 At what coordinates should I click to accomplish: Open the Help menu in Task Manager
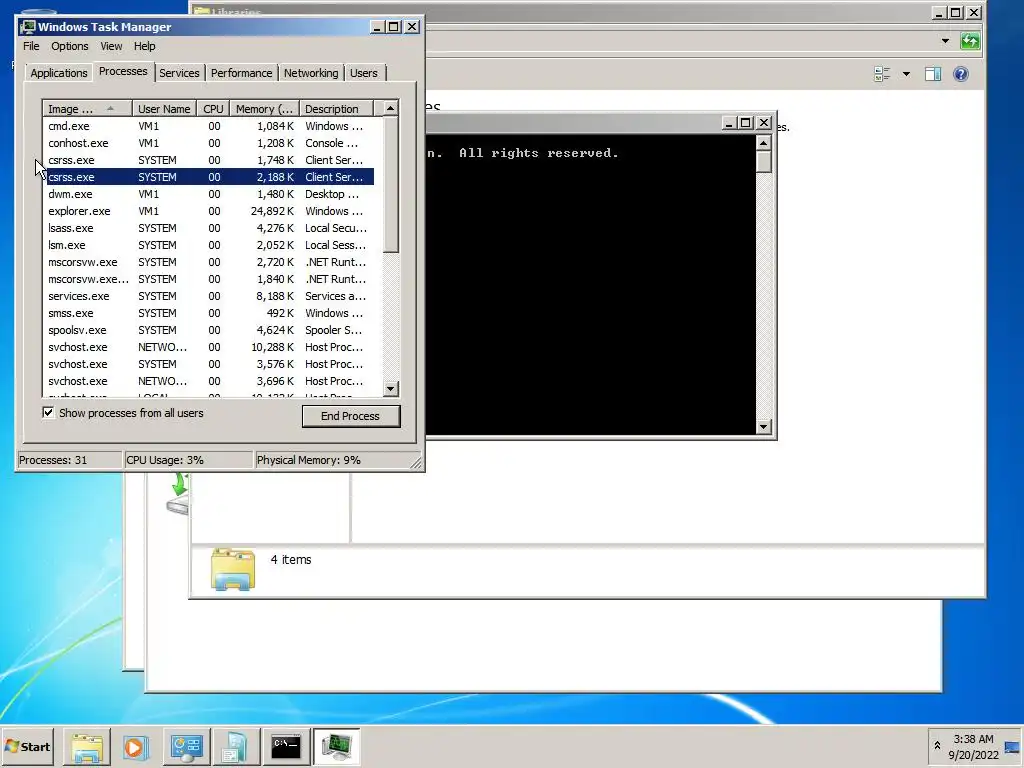click(x=144, y=46)
